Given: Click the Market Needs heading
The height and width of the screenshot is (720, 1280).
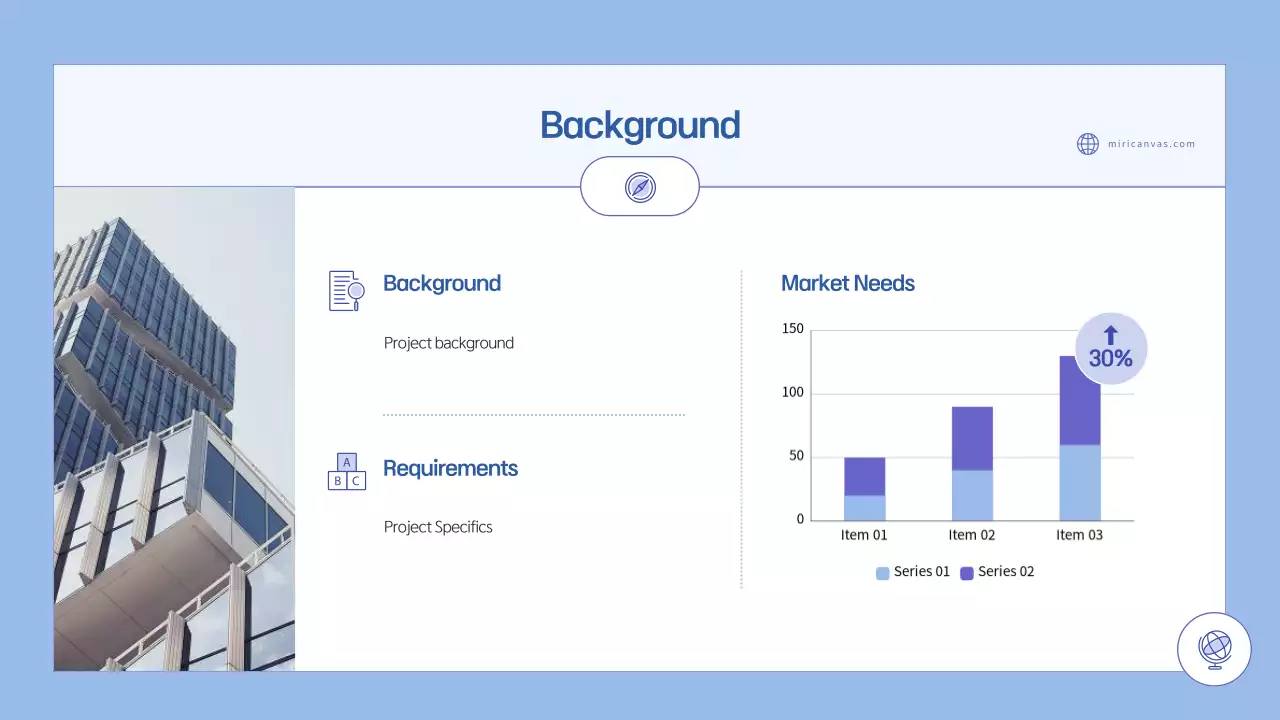Looking at the screenshot, I should (x=848, y=283).
